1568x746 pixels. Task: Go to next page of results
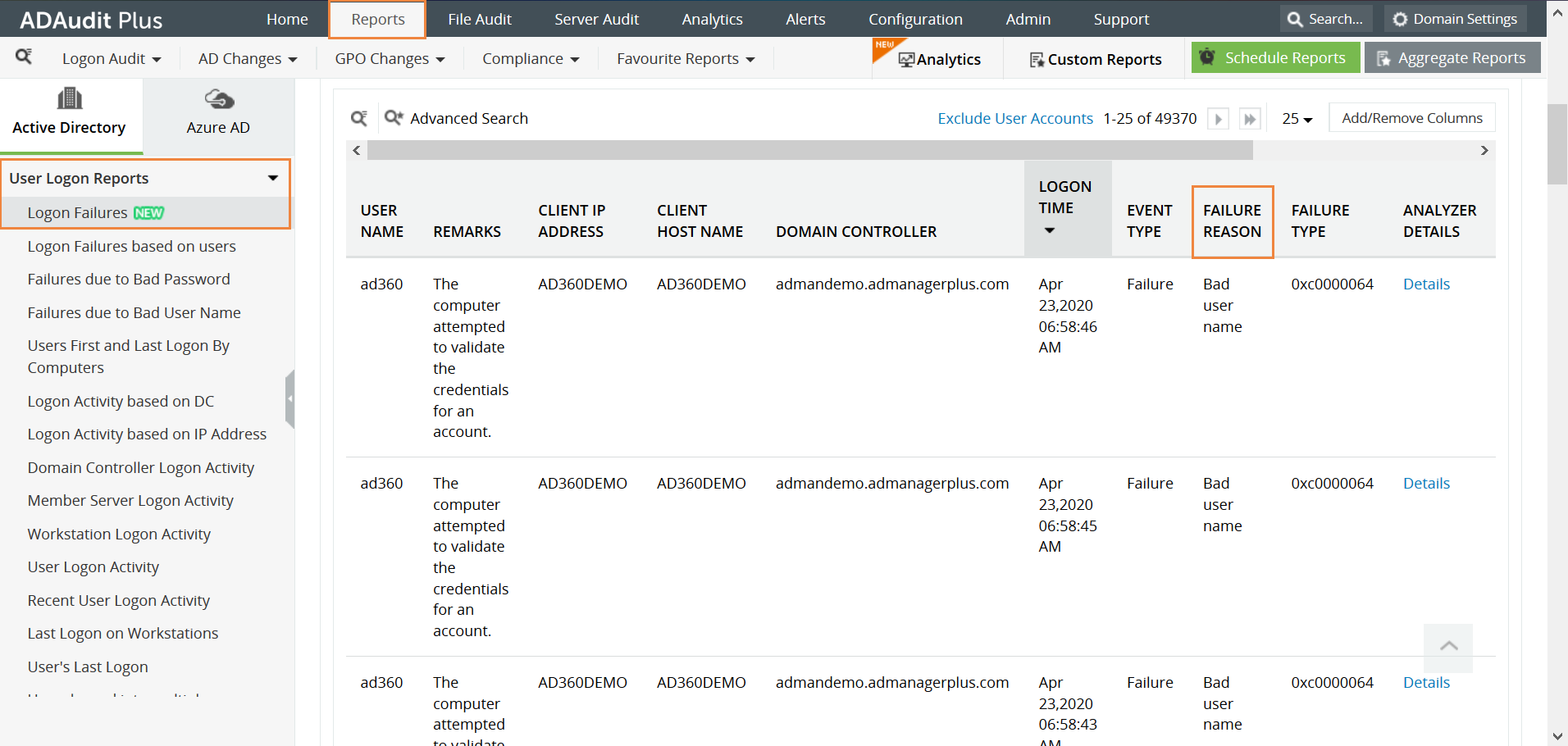coord(1219,119)
